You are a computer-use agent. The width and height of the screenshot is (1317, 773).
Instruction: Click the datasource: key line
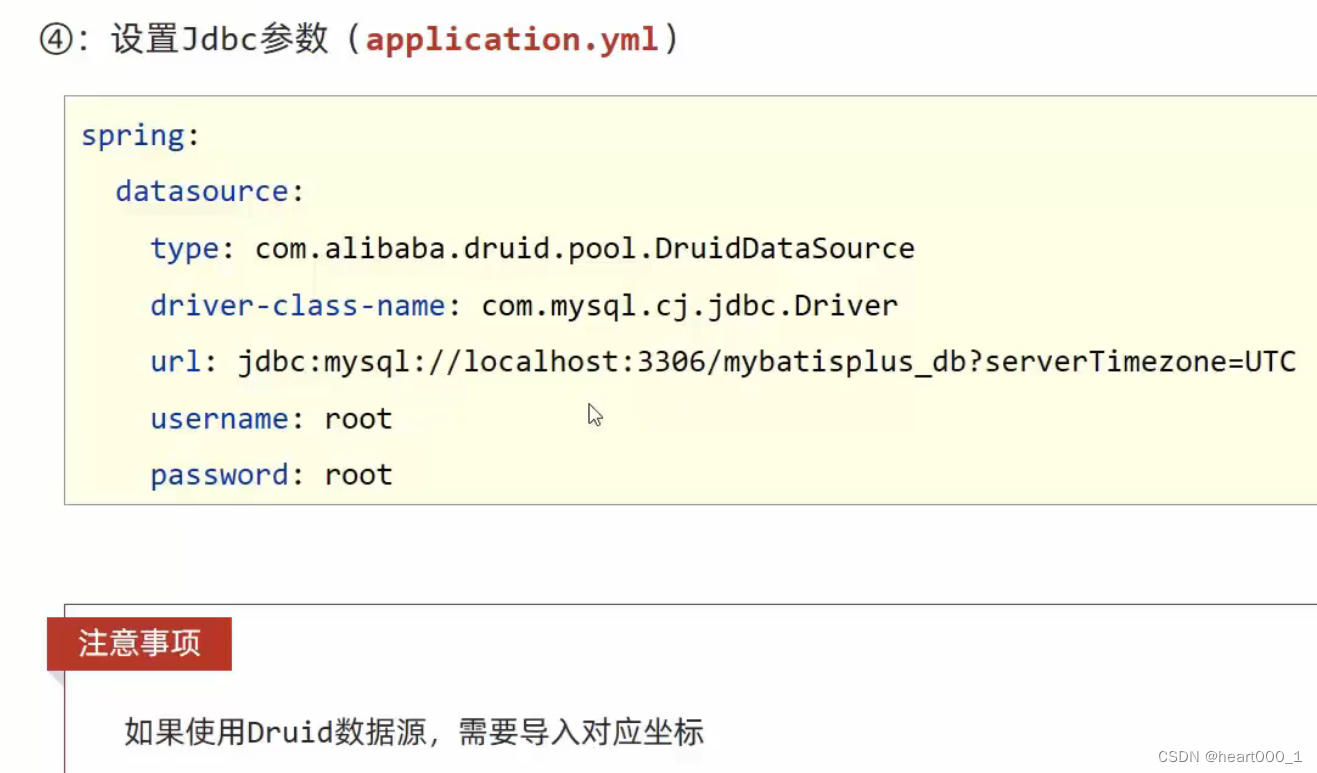coord(210,191)
